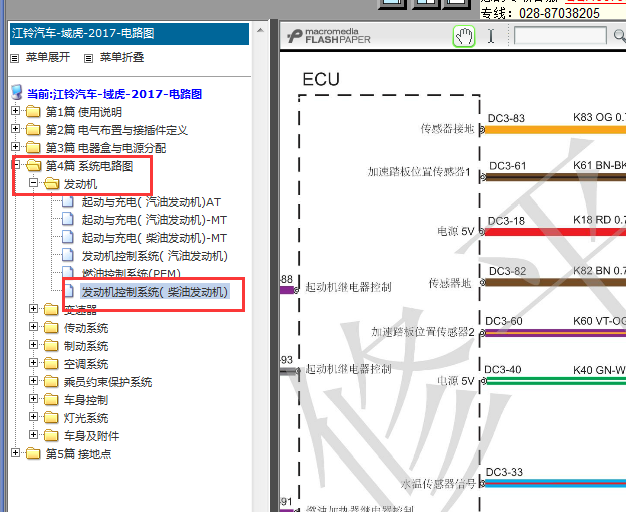Expand the 车身控制 folder node
The height and width of the screenshot is (512, 626).
point(34,398)
